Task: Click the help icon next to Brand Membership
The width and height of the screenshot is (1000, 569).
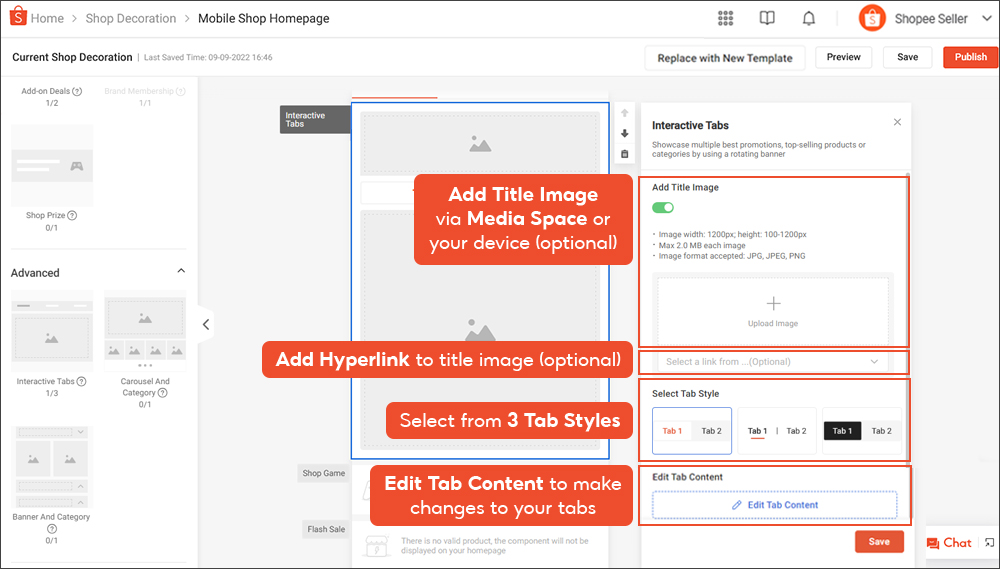Action: [180, 91]
